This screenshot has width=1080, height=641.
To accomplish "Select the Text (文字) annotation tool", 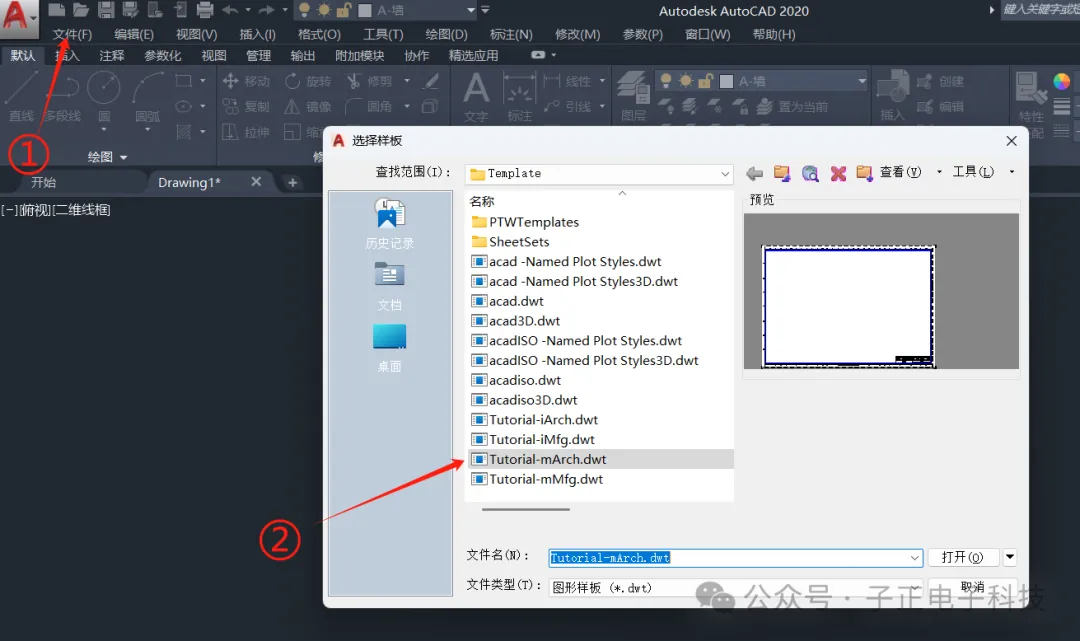I will click(476, 96).
